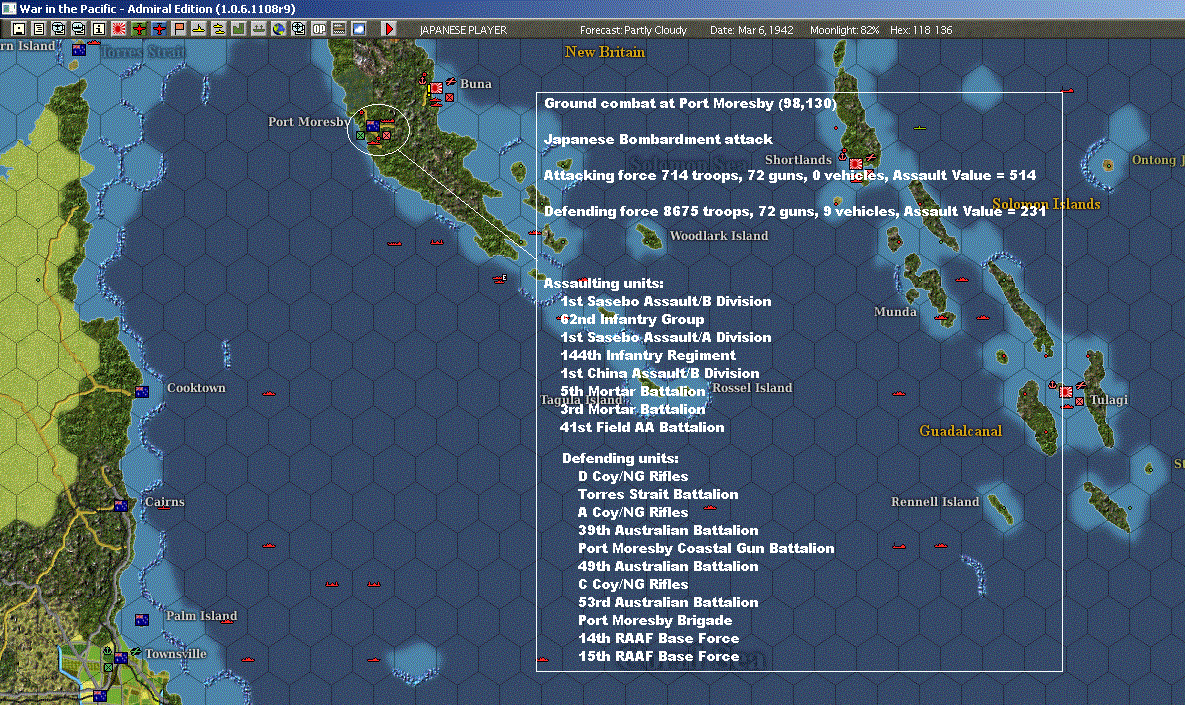Select the Cairns Australian base flag
This screenshot has width=1185, height=705.
click(x=121, y=505)
